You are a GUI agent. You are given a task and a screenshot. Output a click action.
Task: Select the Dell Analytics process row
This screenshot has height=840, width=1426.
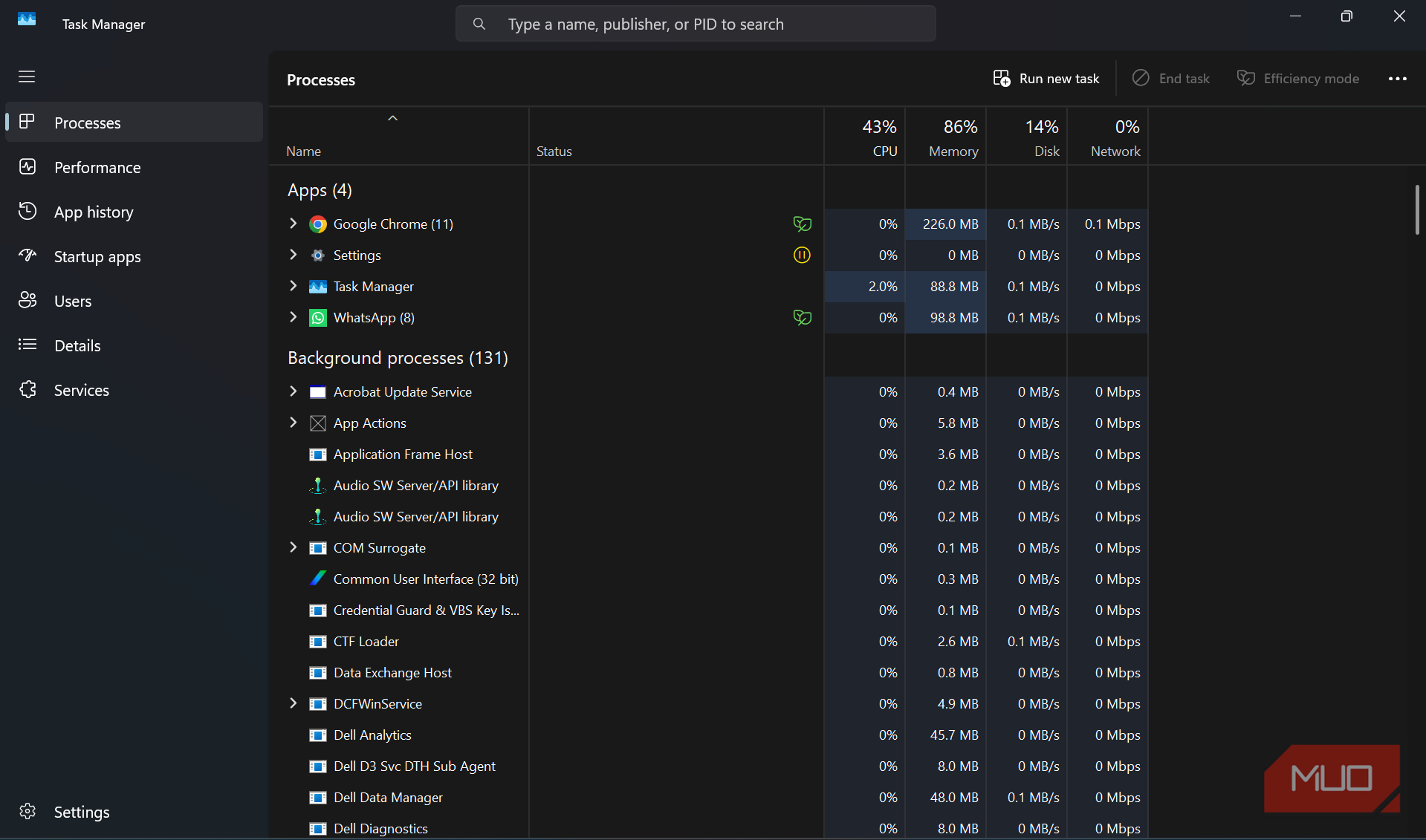pyautogui.click(x=709, y=735)
